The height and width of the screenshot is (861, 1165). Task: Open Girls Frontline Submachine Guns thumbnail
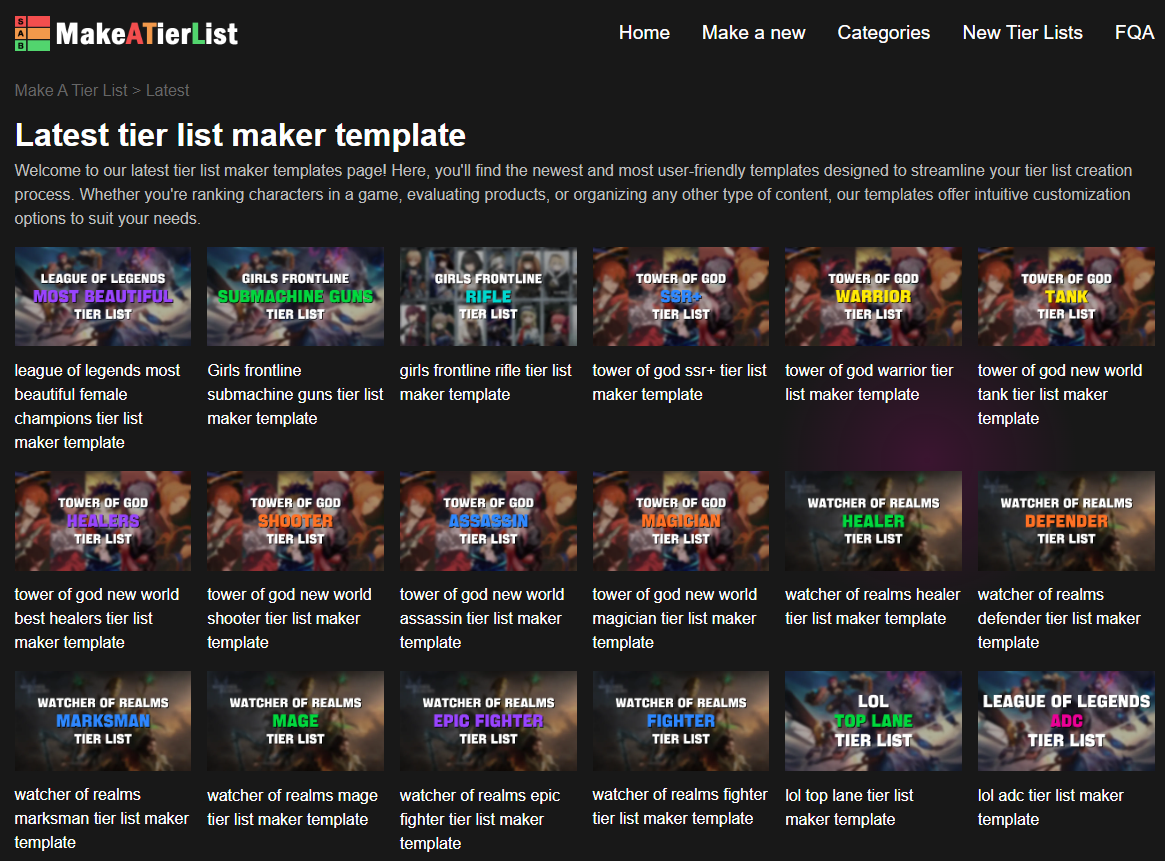point(296,296)
